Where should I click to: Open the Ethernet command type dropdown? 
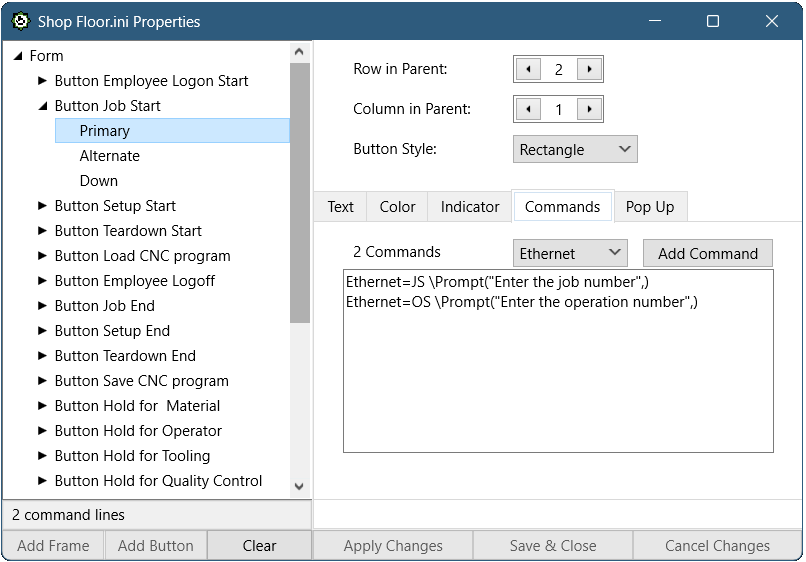tap(569, 253)
